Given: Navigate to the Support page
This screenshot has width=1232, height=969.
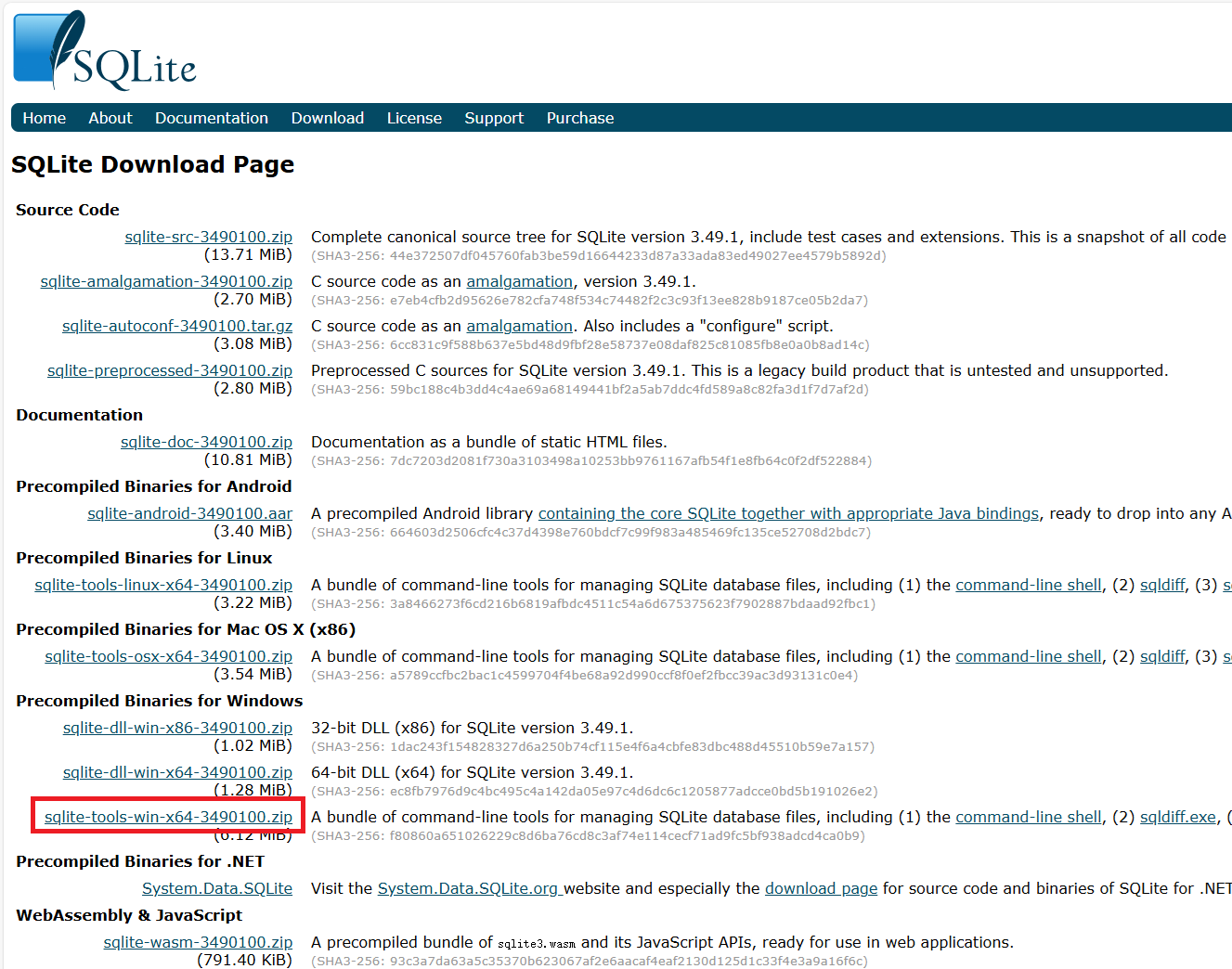Looking at the screenshot, I should pyautogui.click(x=494, y=118).
